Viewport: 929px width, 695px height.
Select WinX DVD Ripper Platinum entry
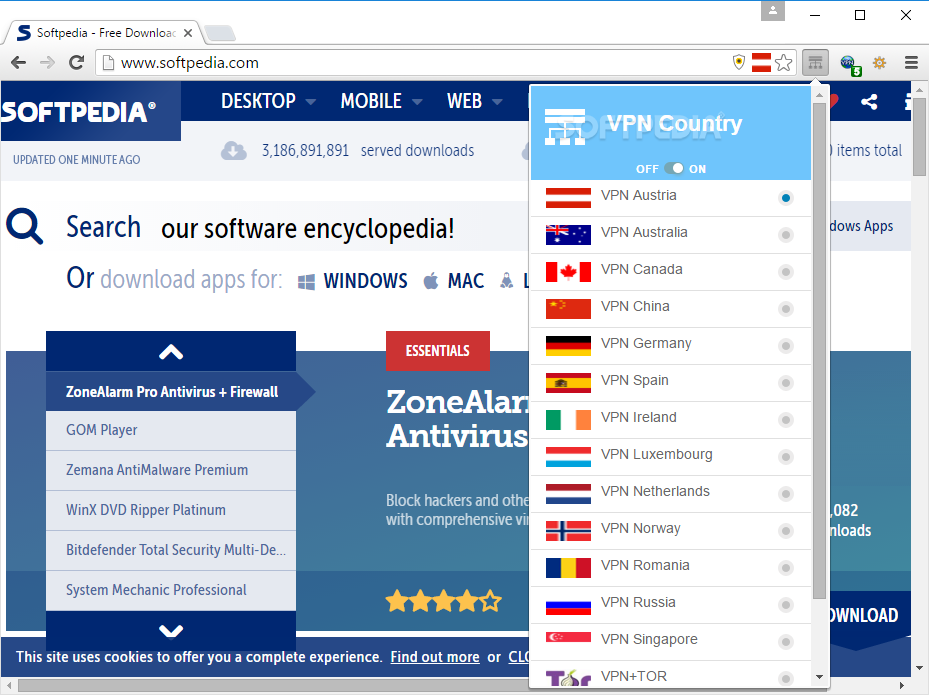coord(171,511)
